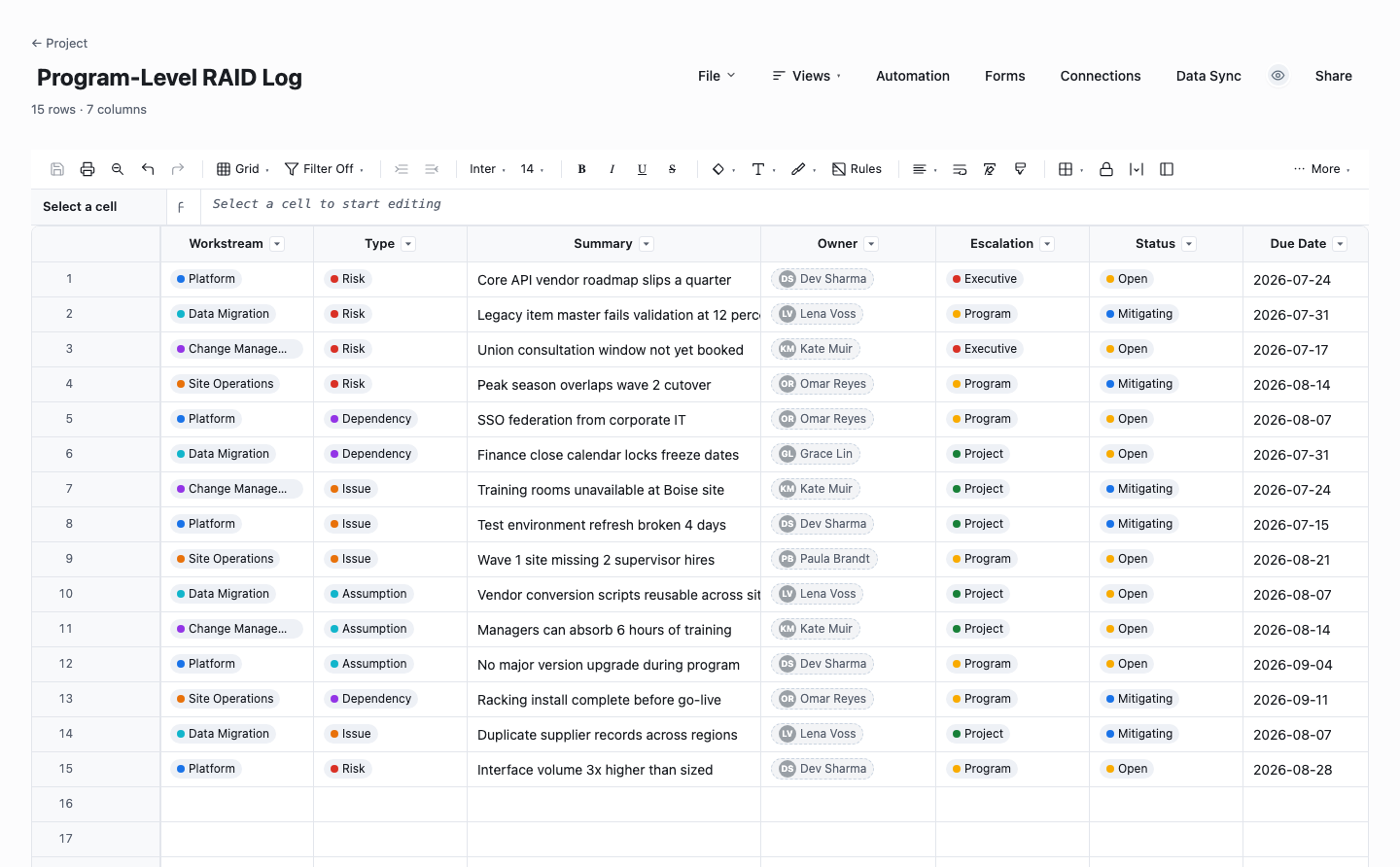
Task: Open the Status column dropdown arrow
Action: tap(1189, 244)
